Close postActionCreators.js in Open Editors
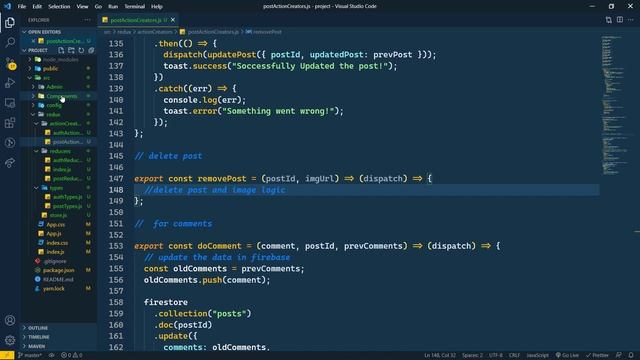This screenshot has height=360, width=640. click(33, 41)
